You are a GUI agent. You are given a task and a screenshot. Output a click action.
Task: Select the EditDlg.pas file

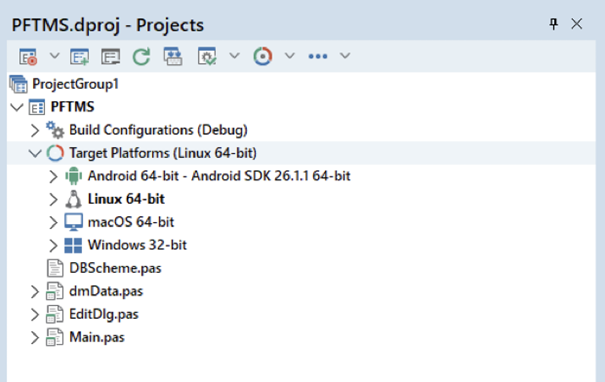click(104, 314)
